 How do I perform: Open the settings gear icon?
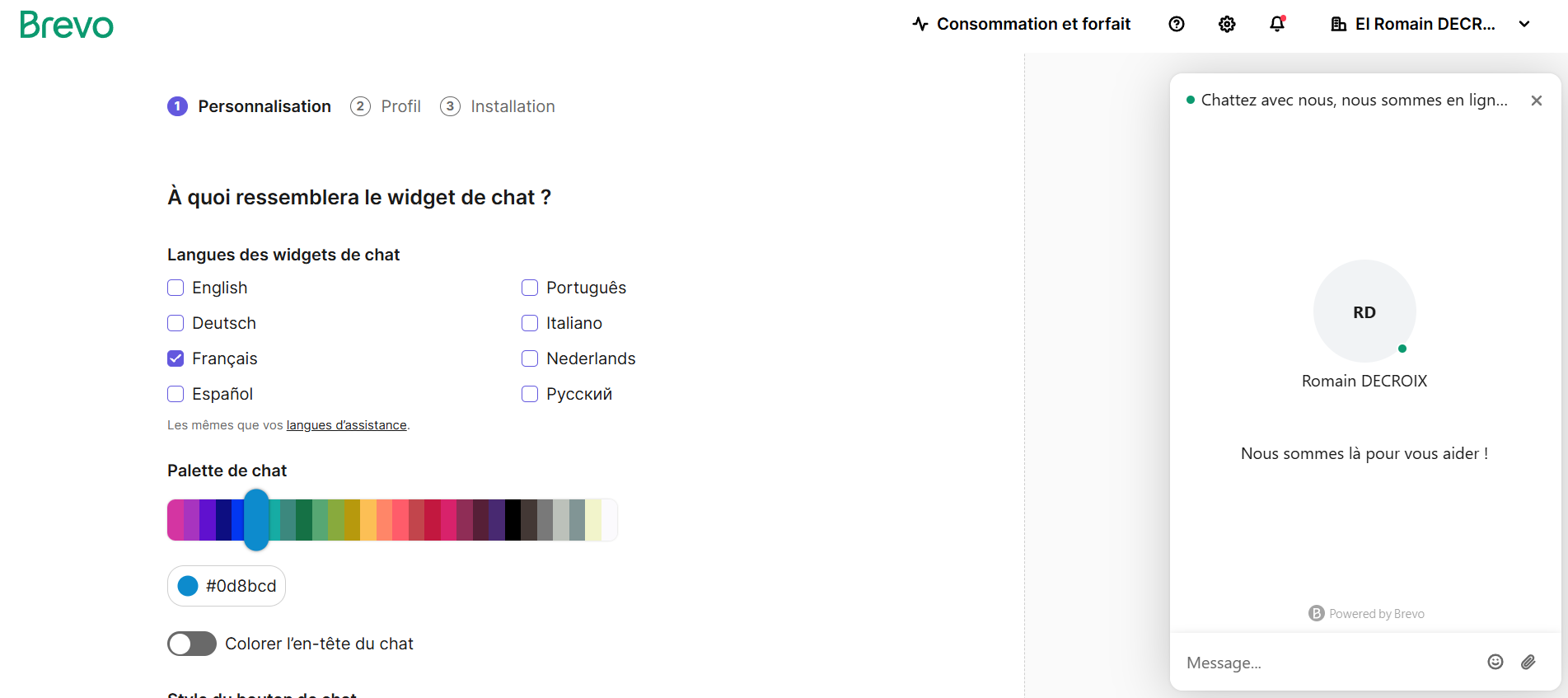(1227, 24)
